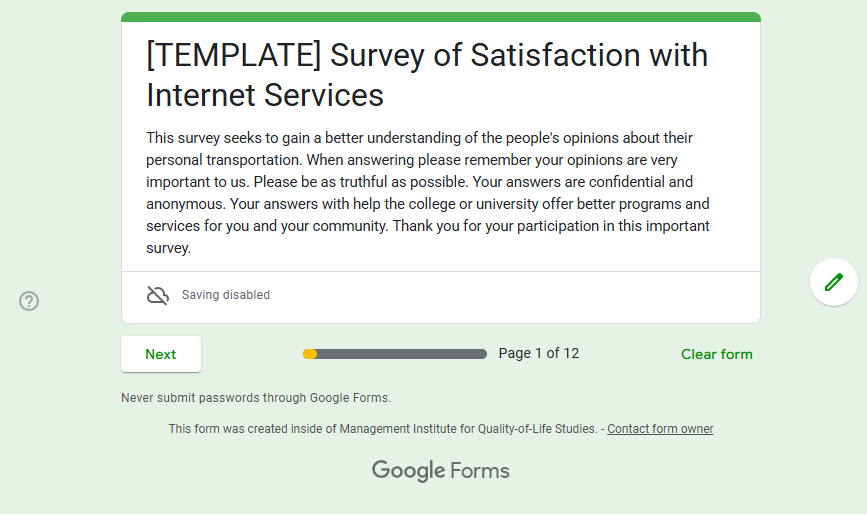Click the Saving disabled text

(225, 295)
